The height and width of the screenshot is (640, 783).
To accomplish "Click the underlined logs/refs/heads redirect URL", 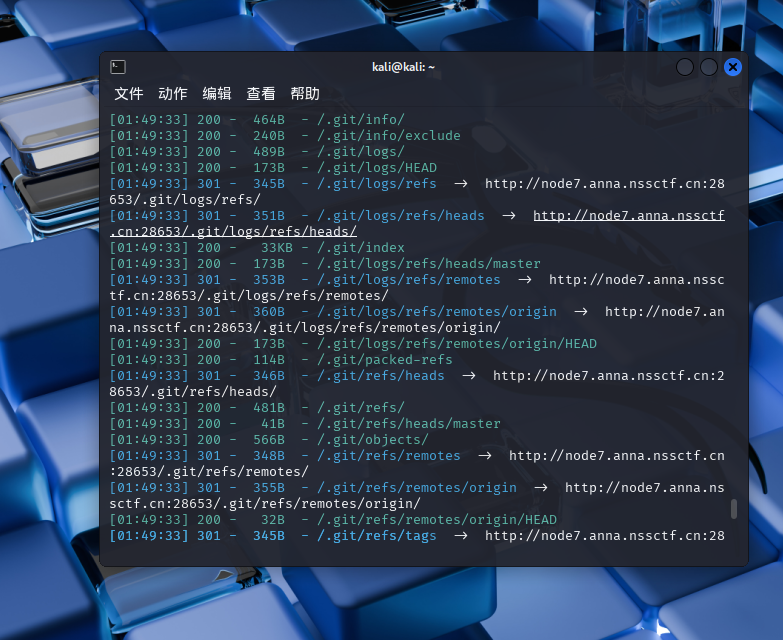I will click(x=628, y=216).
